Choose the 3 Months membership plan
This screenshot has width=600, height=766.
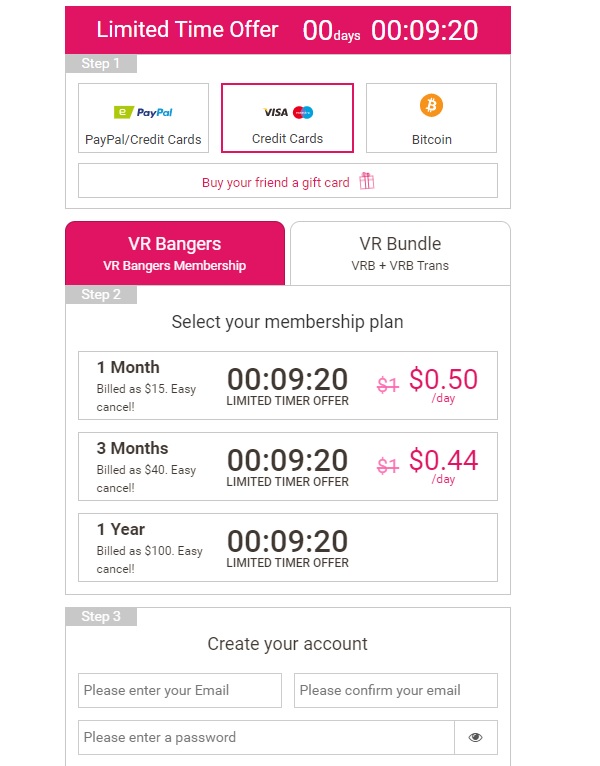pos(288,466)
